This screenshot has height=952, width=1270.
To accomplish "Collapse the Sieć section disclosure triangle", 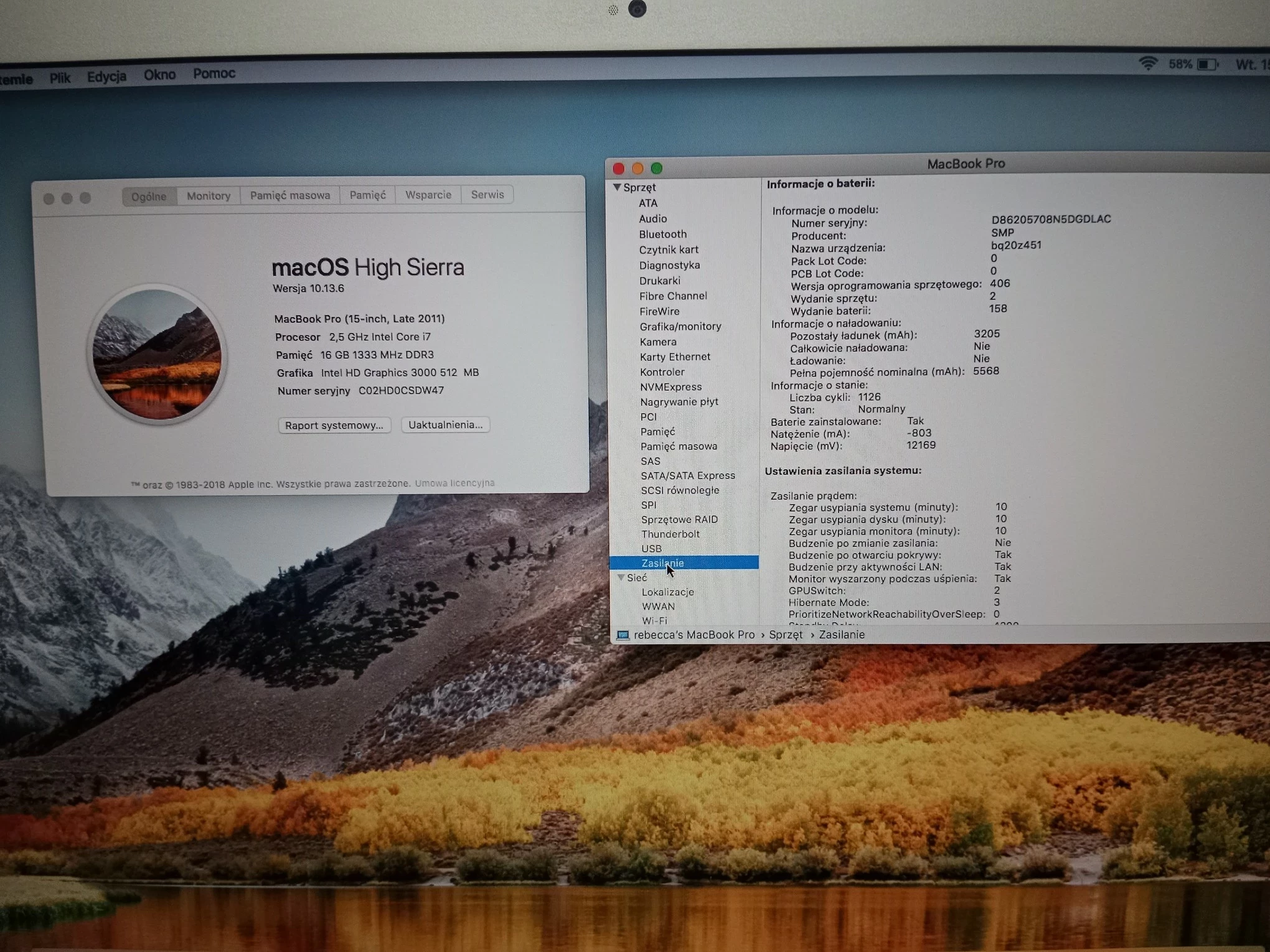I will click(x=621, y=577).
